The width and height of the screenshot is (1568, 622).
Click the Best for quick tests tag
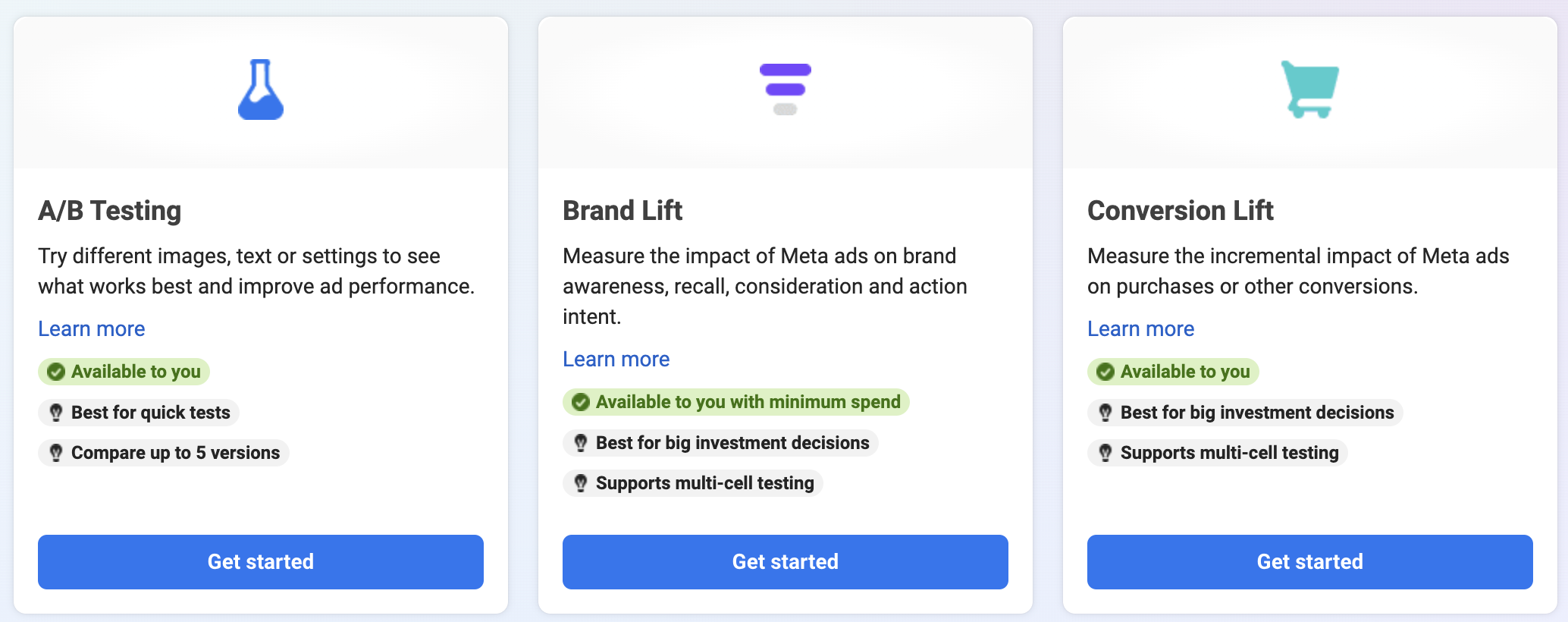(139, 413)
